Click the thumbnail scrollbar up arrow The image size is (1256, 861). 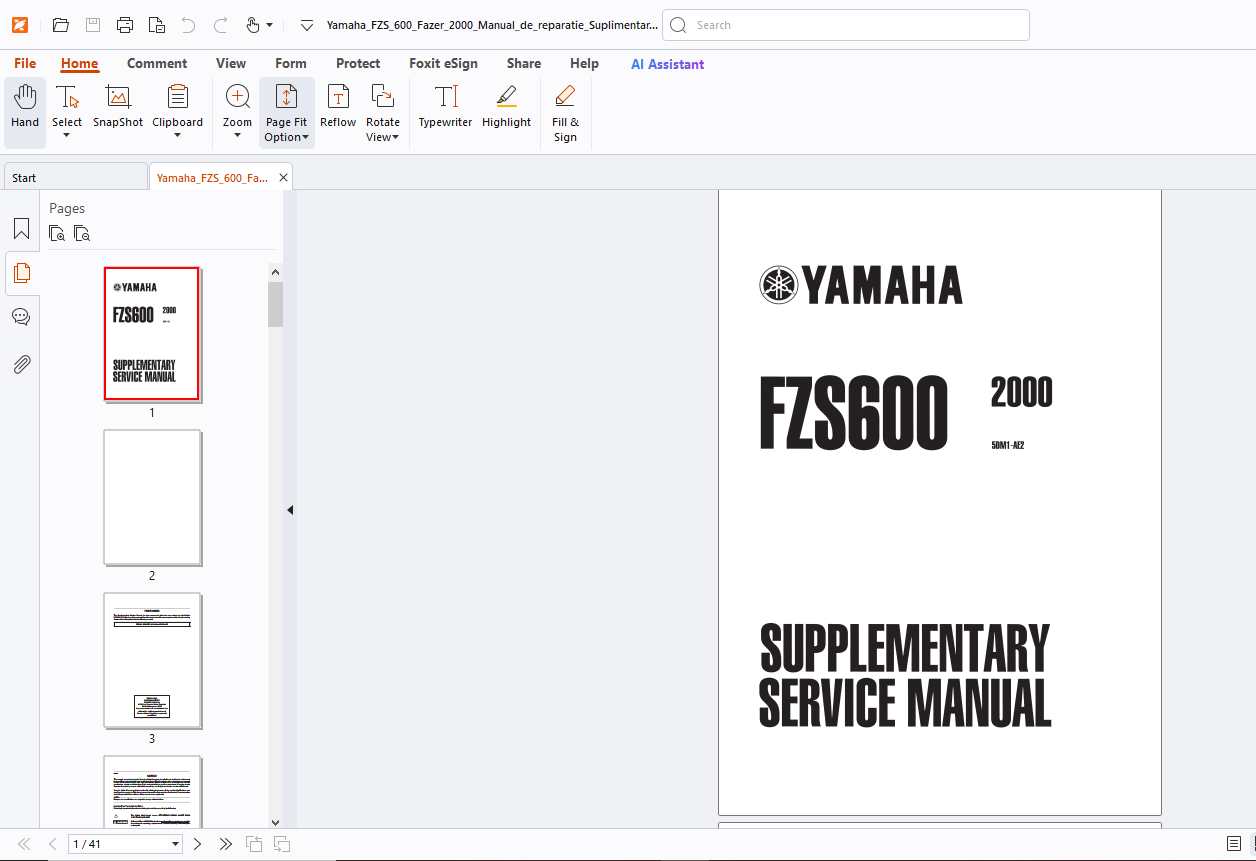click(276, 271)
